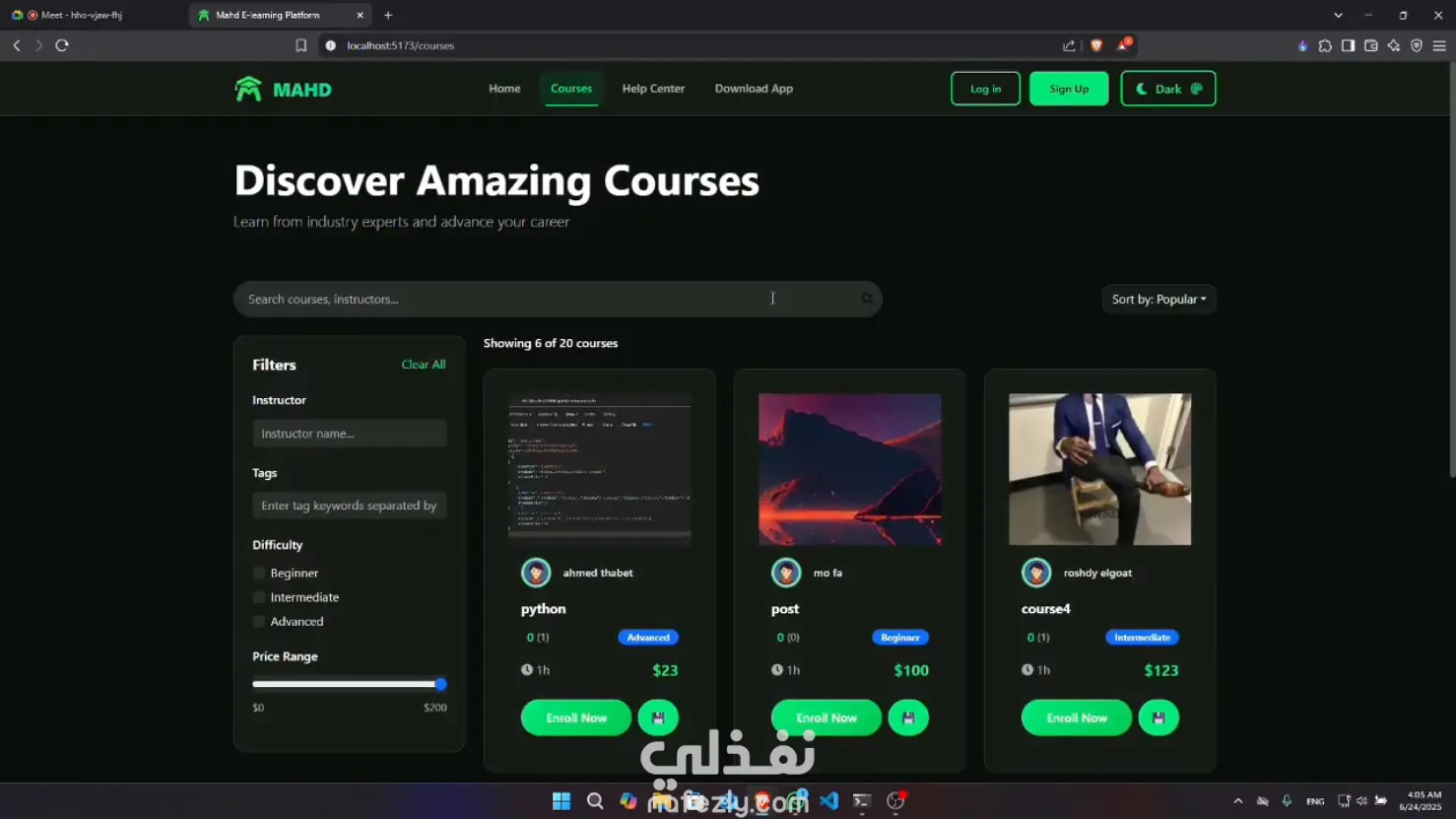Open the Sort by: Popular dropdown
Image resolution: width=1456 pixels, height=819 pixels.
click(x=1158, y=299)
